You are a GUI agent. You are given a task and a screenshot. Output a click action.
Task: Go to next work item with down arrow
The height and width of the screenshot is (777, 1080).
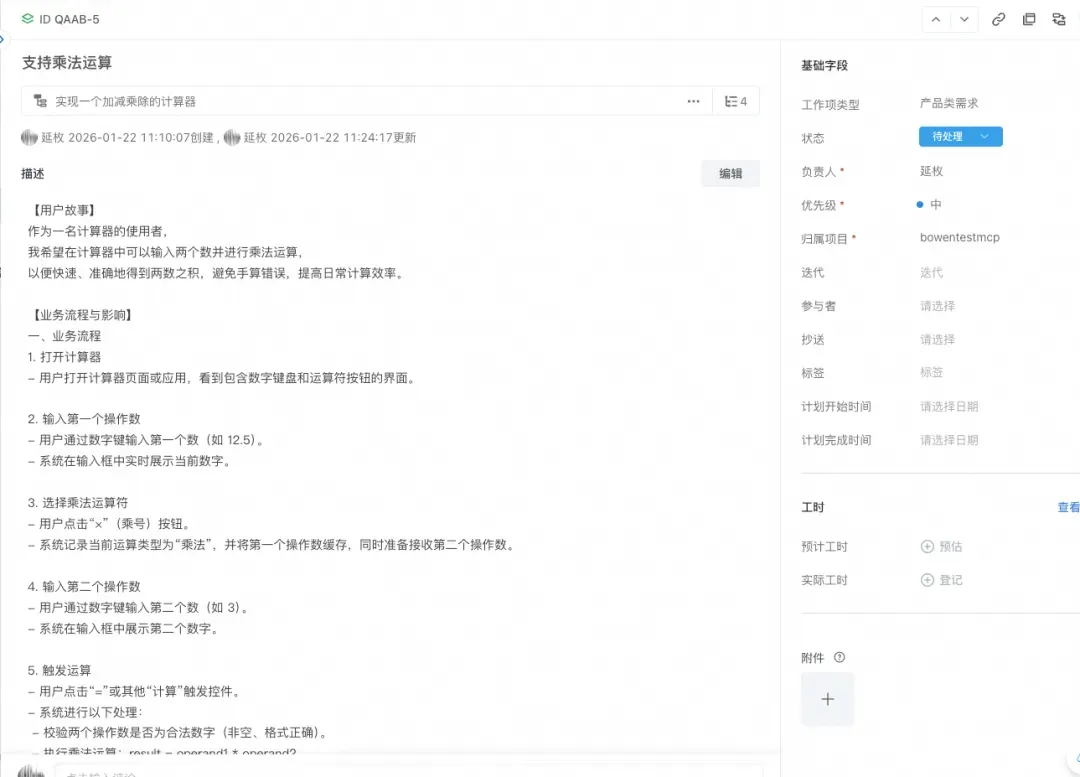pos(964,19)
